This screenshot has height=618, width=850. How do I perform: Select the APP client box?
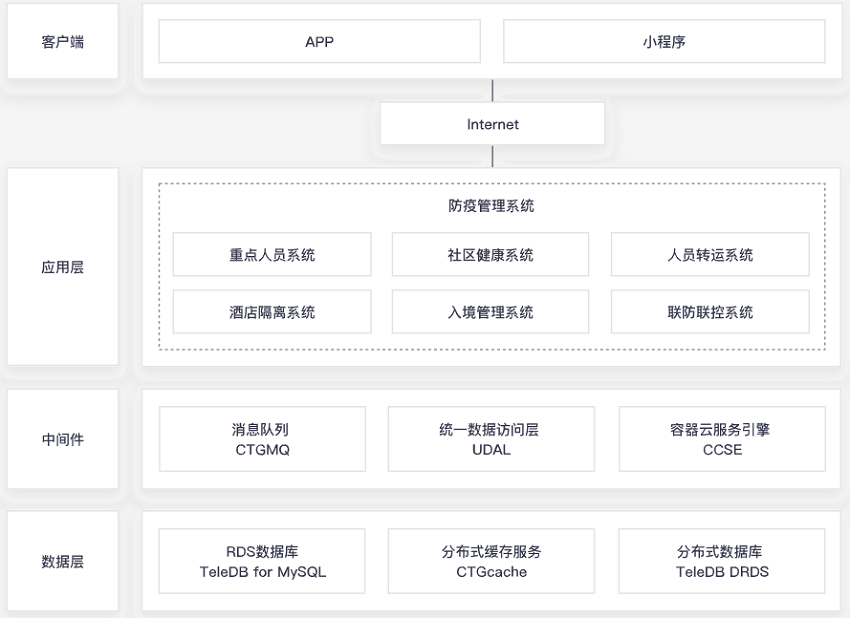point(319,41)
